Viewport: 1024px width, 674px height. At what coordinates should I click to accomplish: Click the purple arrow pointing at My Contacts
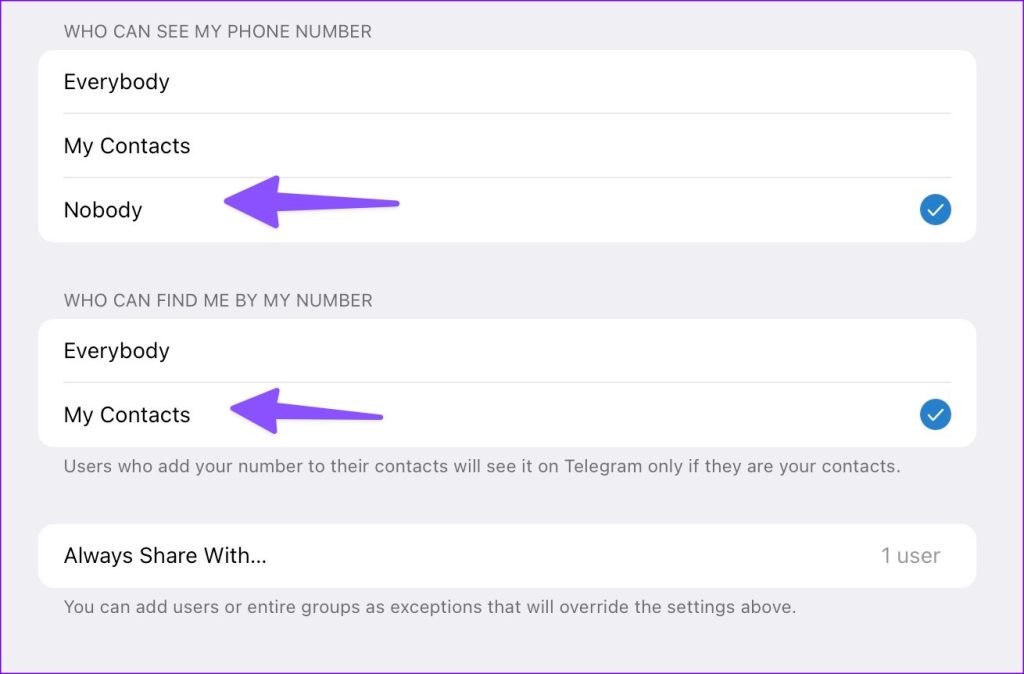click(306, 411)
